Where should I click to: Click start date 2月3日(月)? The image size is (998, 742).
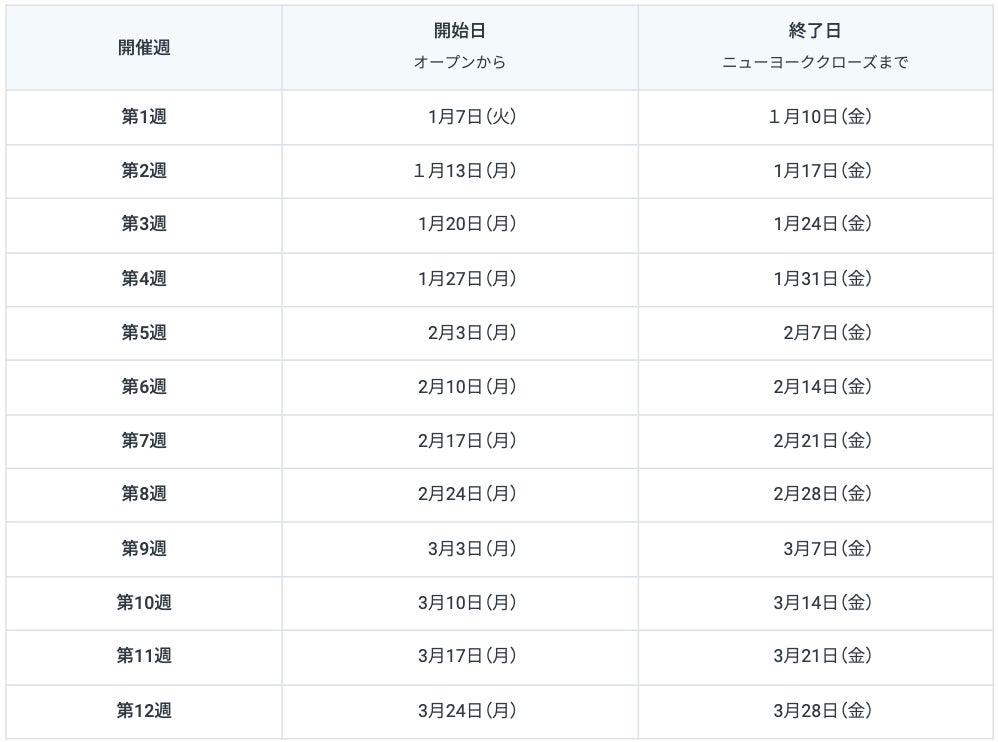[x=471, y=333]
